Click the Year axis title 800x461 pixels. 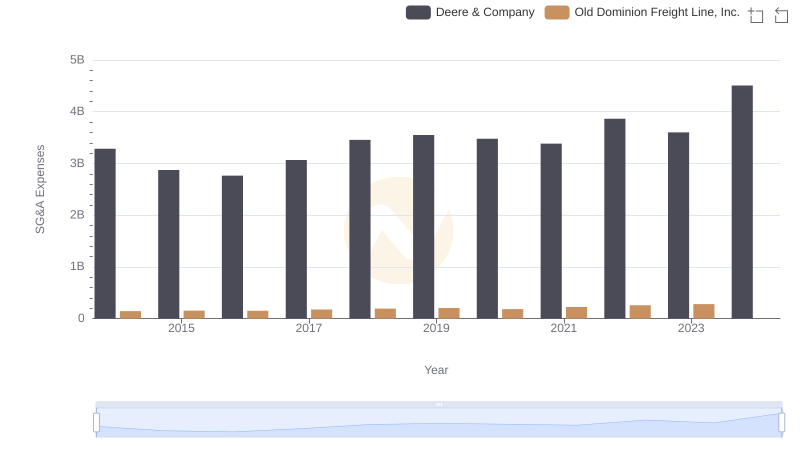point(436,370)
